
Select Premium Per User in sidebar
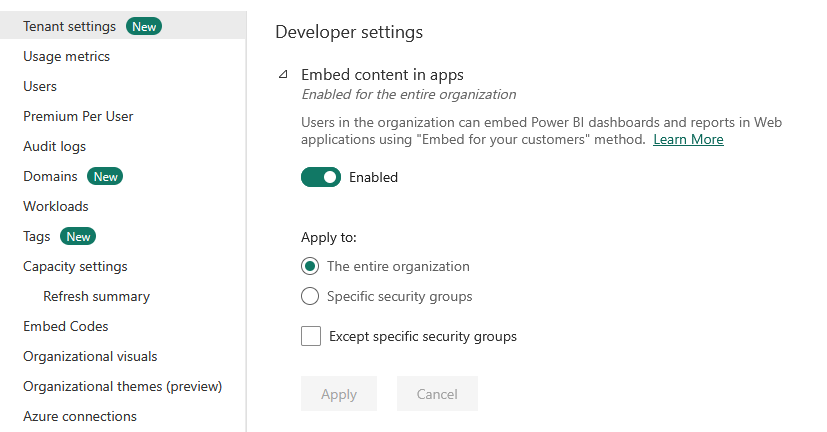[78, 116]
